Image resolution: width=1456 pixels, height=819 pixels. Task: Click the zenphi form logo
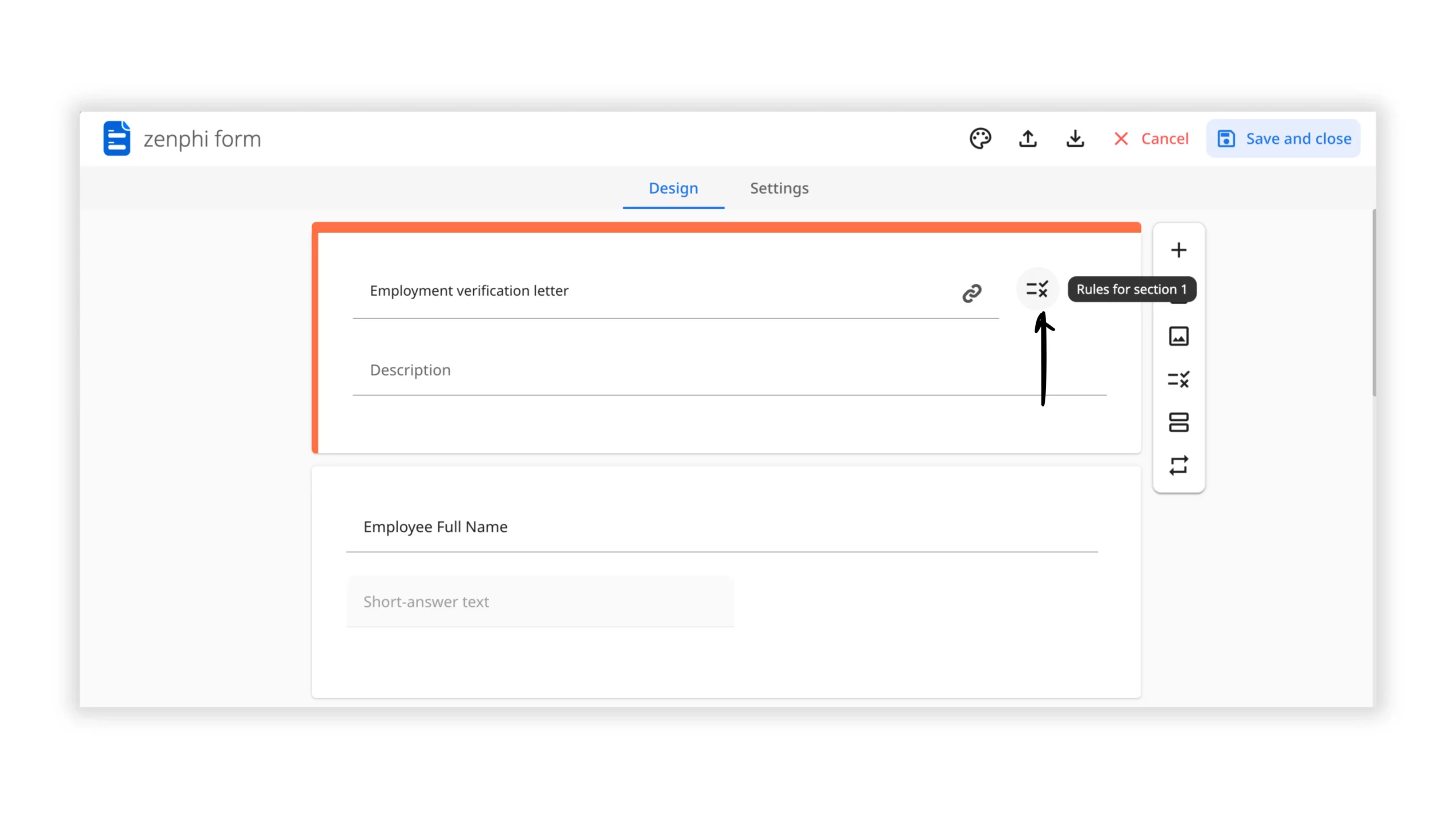pos(117,138)
